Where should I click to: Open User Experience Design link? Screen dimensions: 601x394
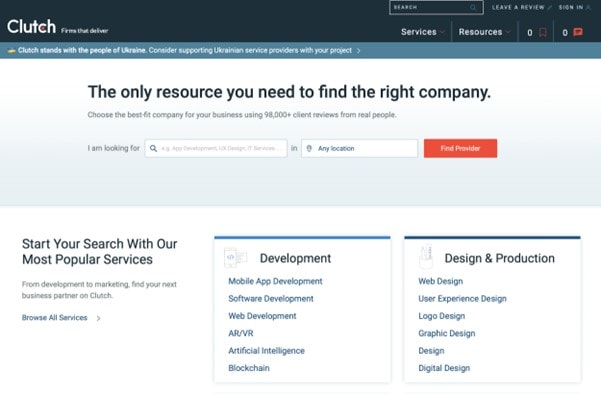point(462,299)
